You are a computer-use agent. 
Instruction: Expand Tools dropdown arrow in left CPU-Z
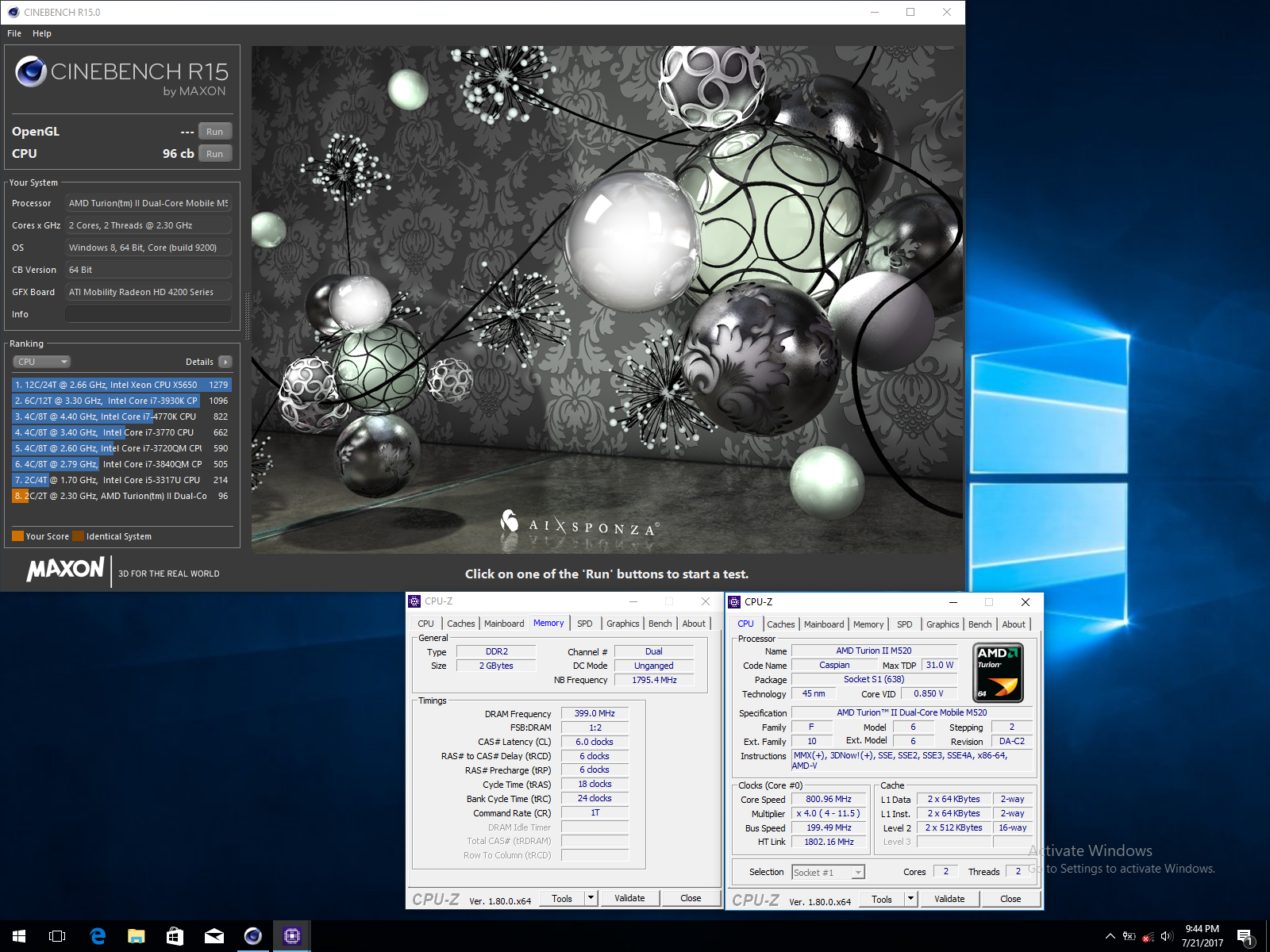pos(591,898)
